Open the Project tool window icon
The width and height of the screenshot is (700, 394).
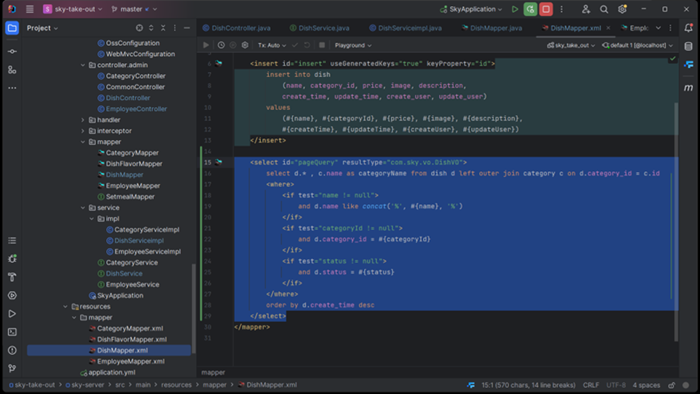(x=12, y=28)
